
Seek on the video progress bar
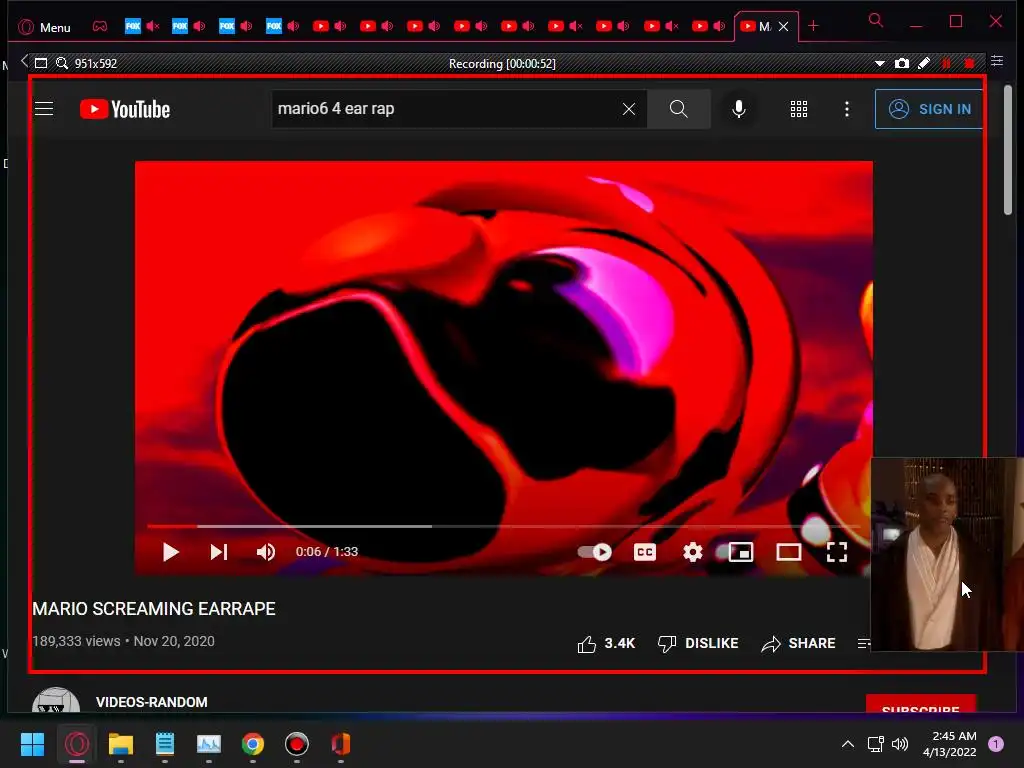point(503,526)
